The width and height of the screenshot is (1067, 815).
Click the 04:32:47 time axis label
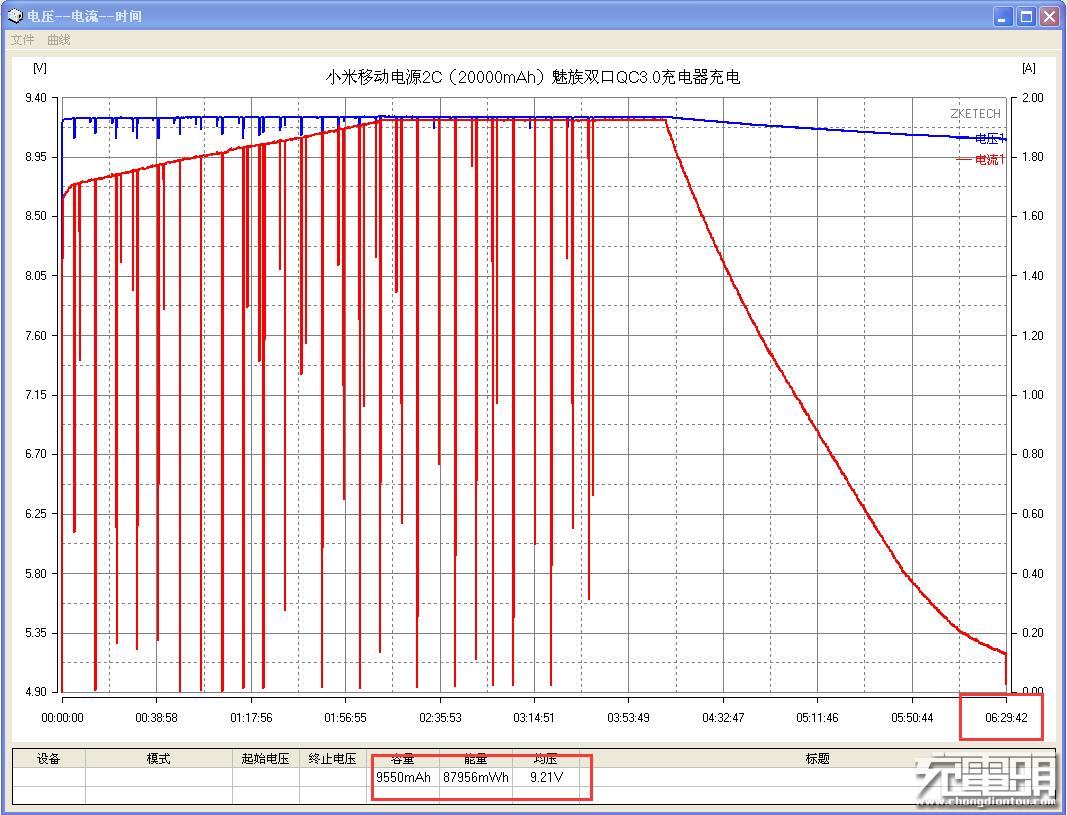[723, 718]
